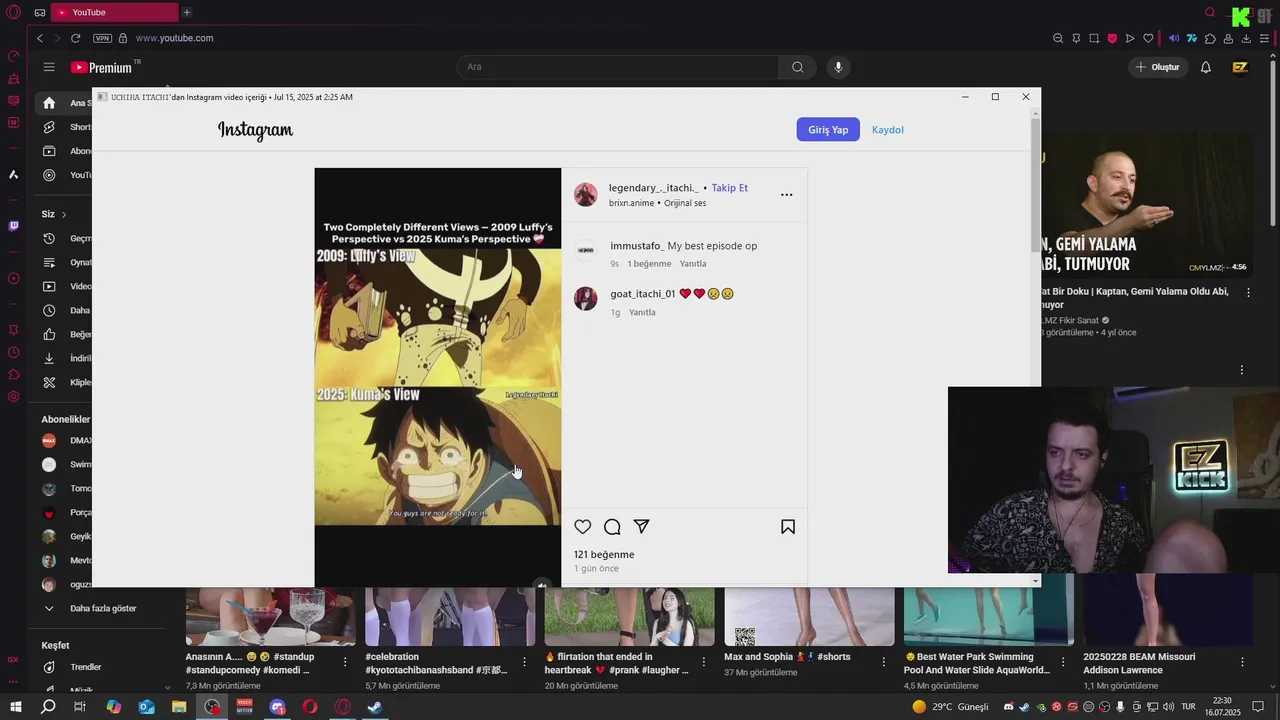Image resolution: width=1280 pixels, height=720 pixels.
Task: Click the www.youtube.com address bar
Action: click(x=174, y=38)
